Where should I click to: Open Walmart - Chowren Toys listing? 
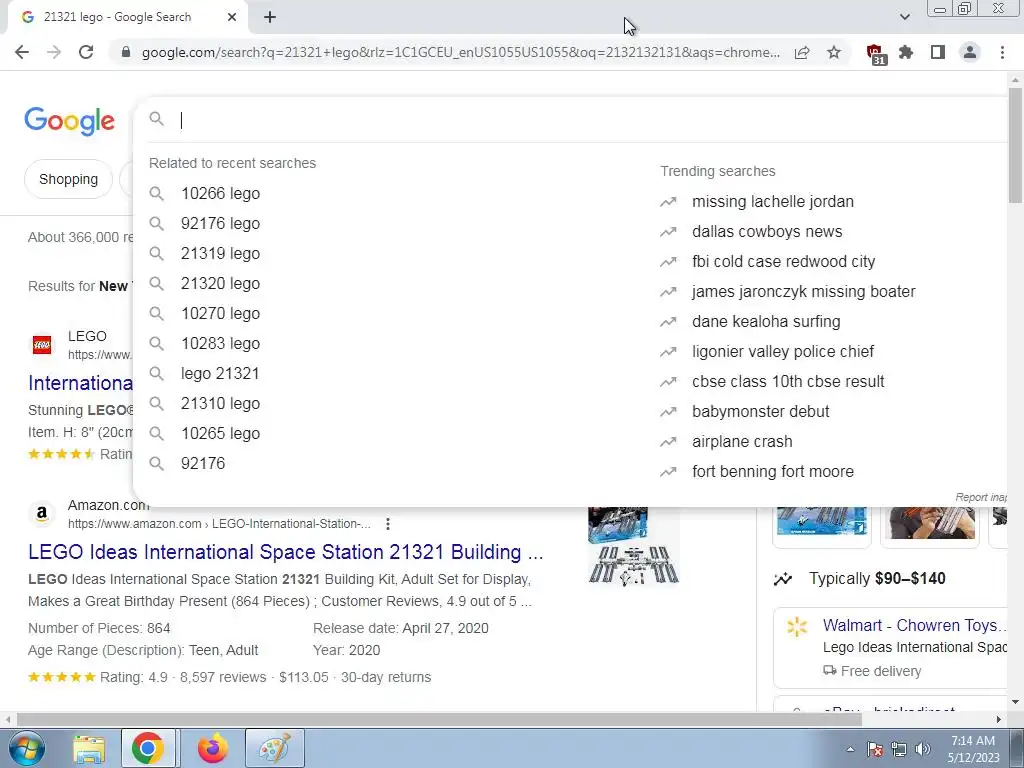(914, 626)
